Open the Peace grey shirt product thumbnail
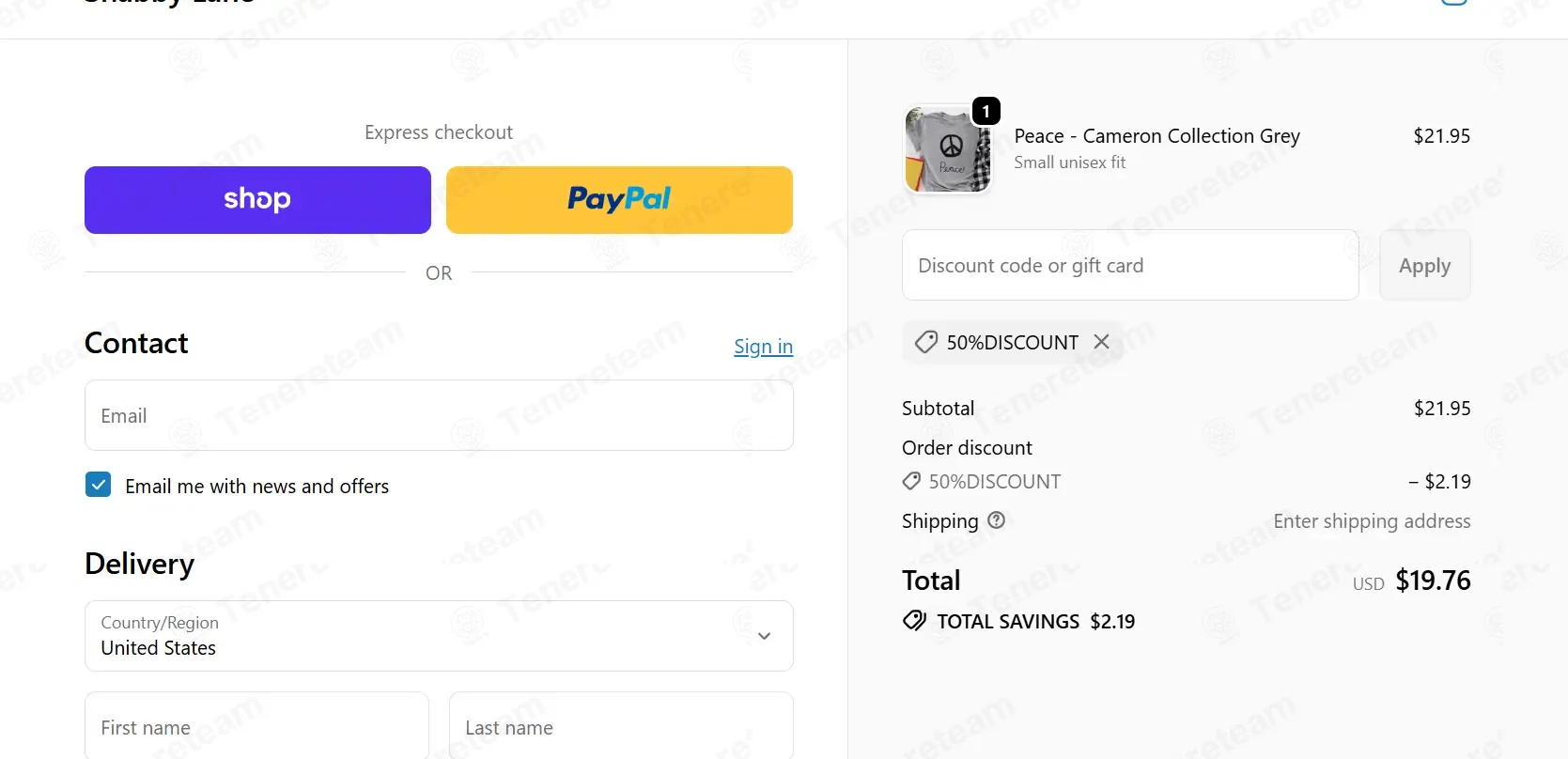 [947, 148]
